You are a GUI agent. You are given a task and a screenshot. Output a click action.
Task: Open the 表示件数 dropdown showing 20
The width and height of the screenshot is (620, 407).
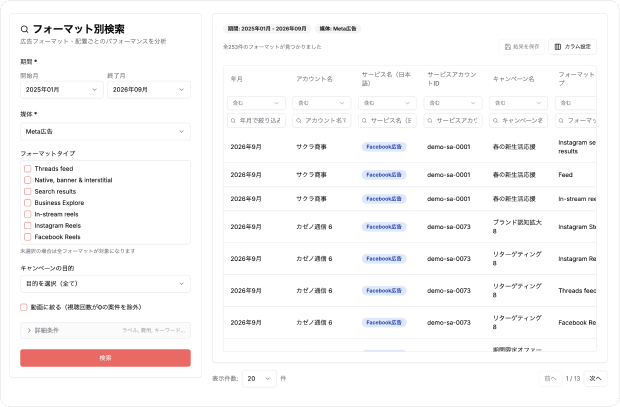pyautogui.click(x=259, y=379)
